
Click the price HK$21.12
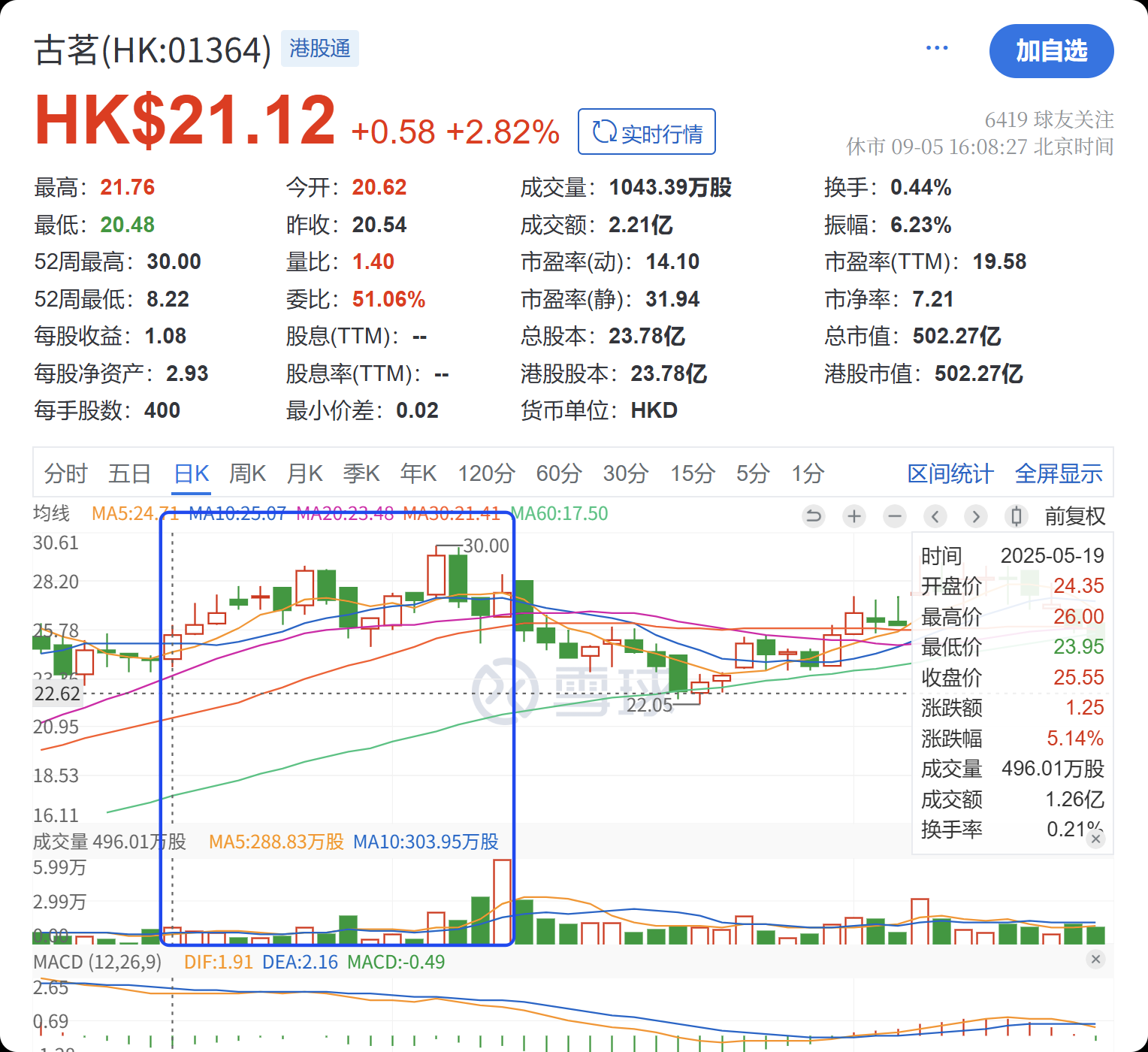(185, 119)
